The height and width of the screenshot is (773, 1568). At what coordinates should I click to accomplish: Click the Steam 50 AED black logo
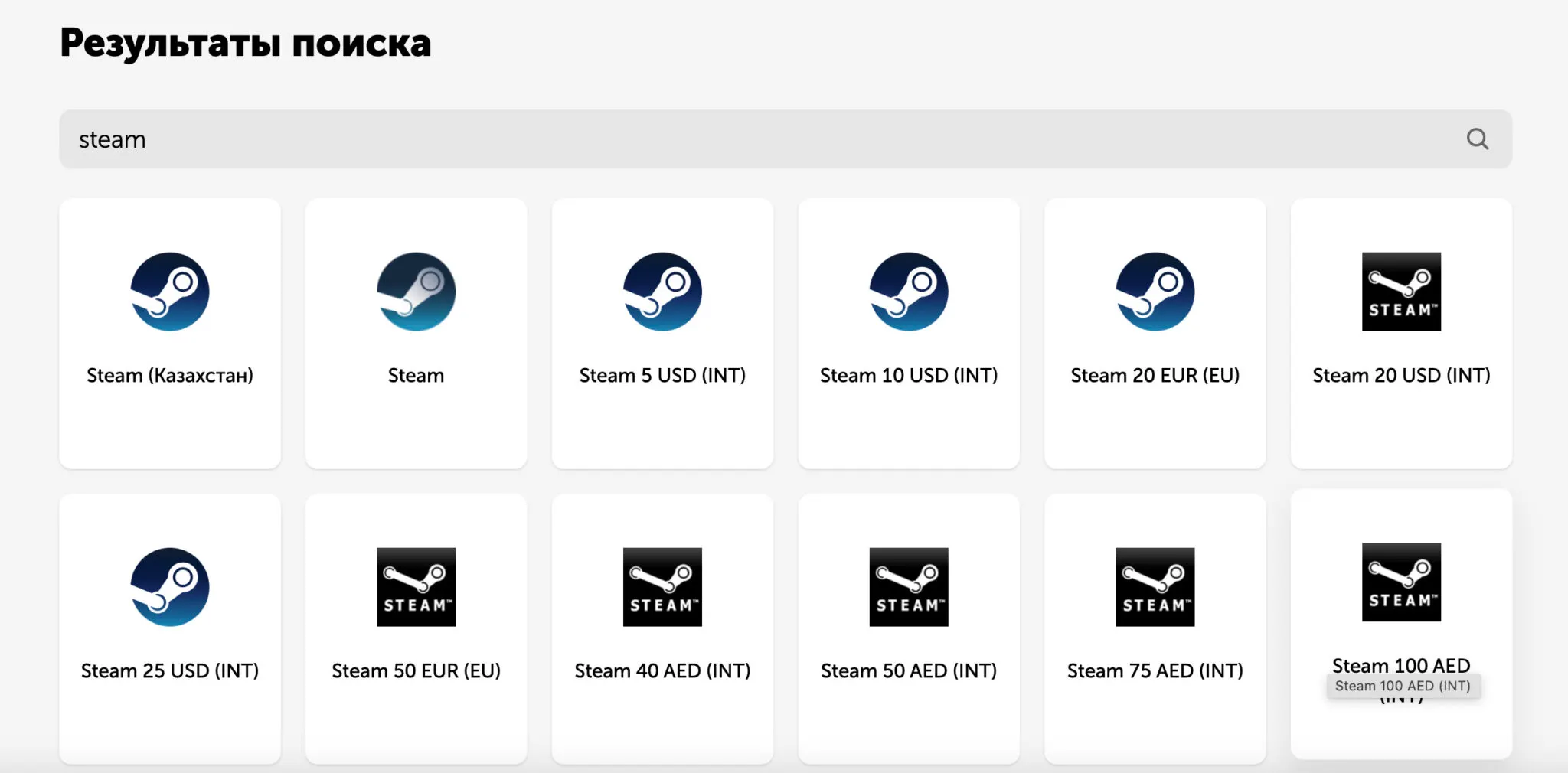pos(909,587)
